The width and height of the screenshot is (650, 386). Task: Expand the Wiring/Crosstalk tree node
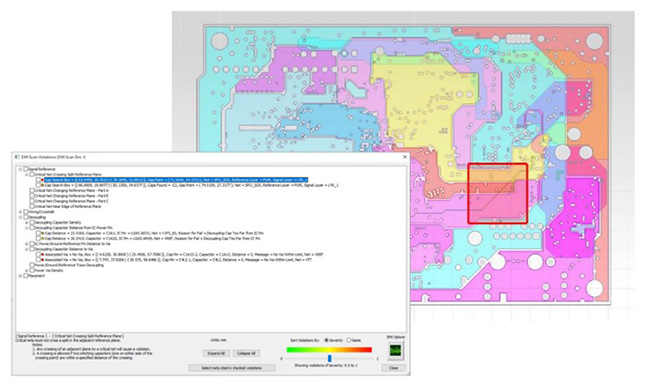[20, 212]
